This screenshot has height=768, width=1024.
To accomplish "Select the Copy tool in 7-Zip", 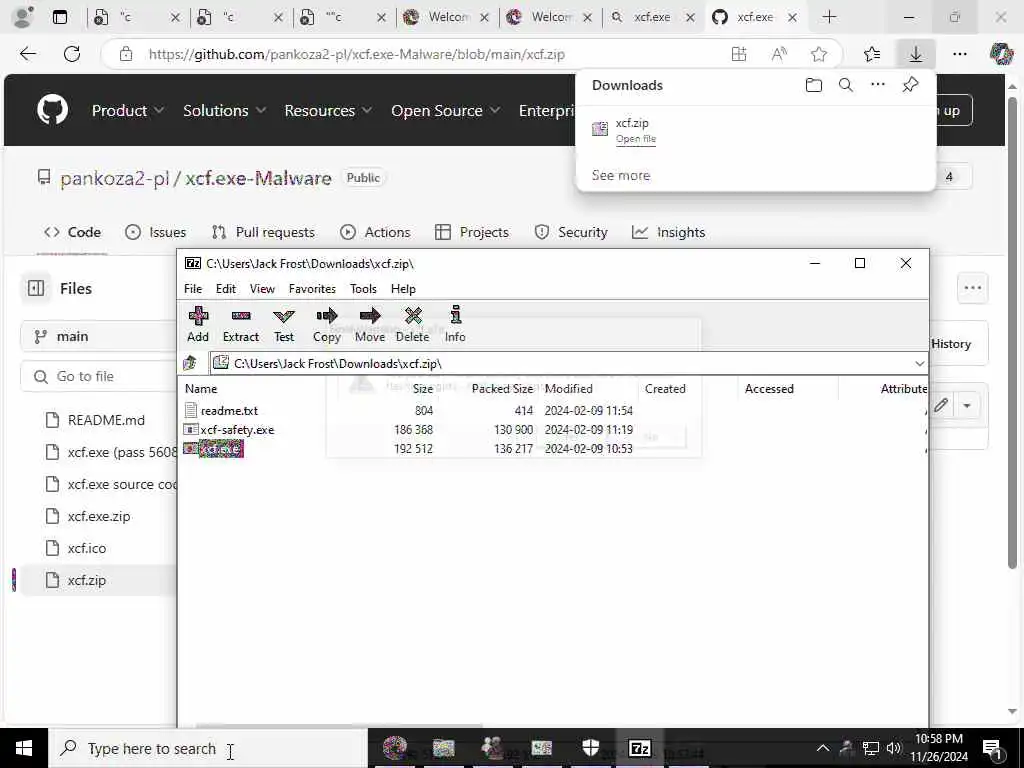I will 327,325.
